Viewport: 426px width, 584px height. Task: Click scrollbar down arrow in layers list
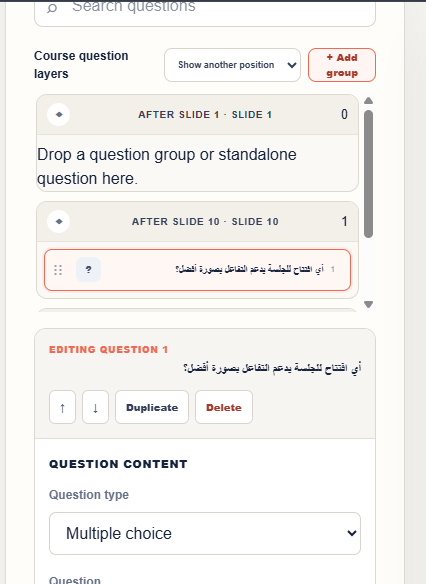pos(368,304)
